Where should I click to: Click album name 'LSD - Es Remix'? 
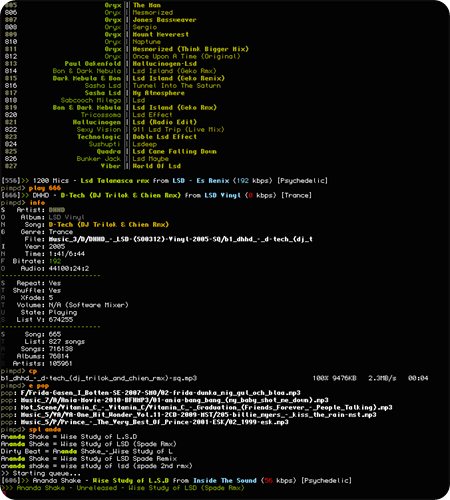pyautogui.click(x=201, y=181)
